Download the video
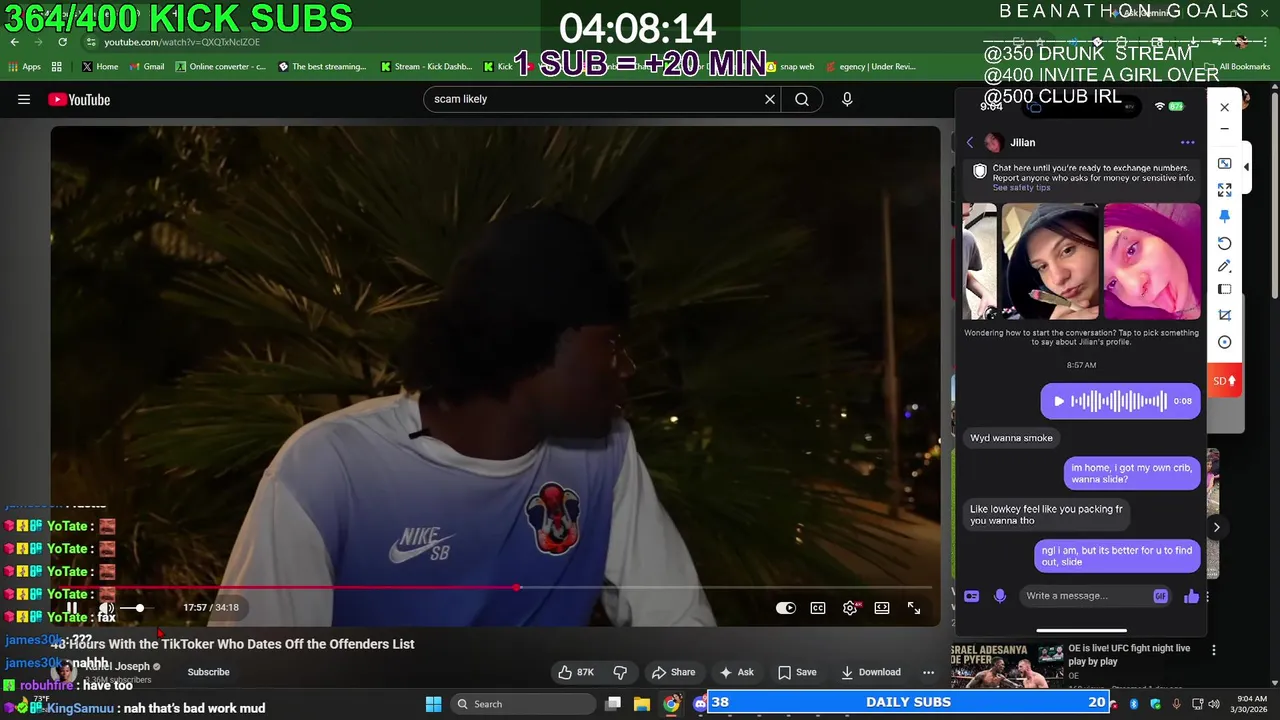The height and width of the screenshot is (720, 1280). click(x=871, y=672)
